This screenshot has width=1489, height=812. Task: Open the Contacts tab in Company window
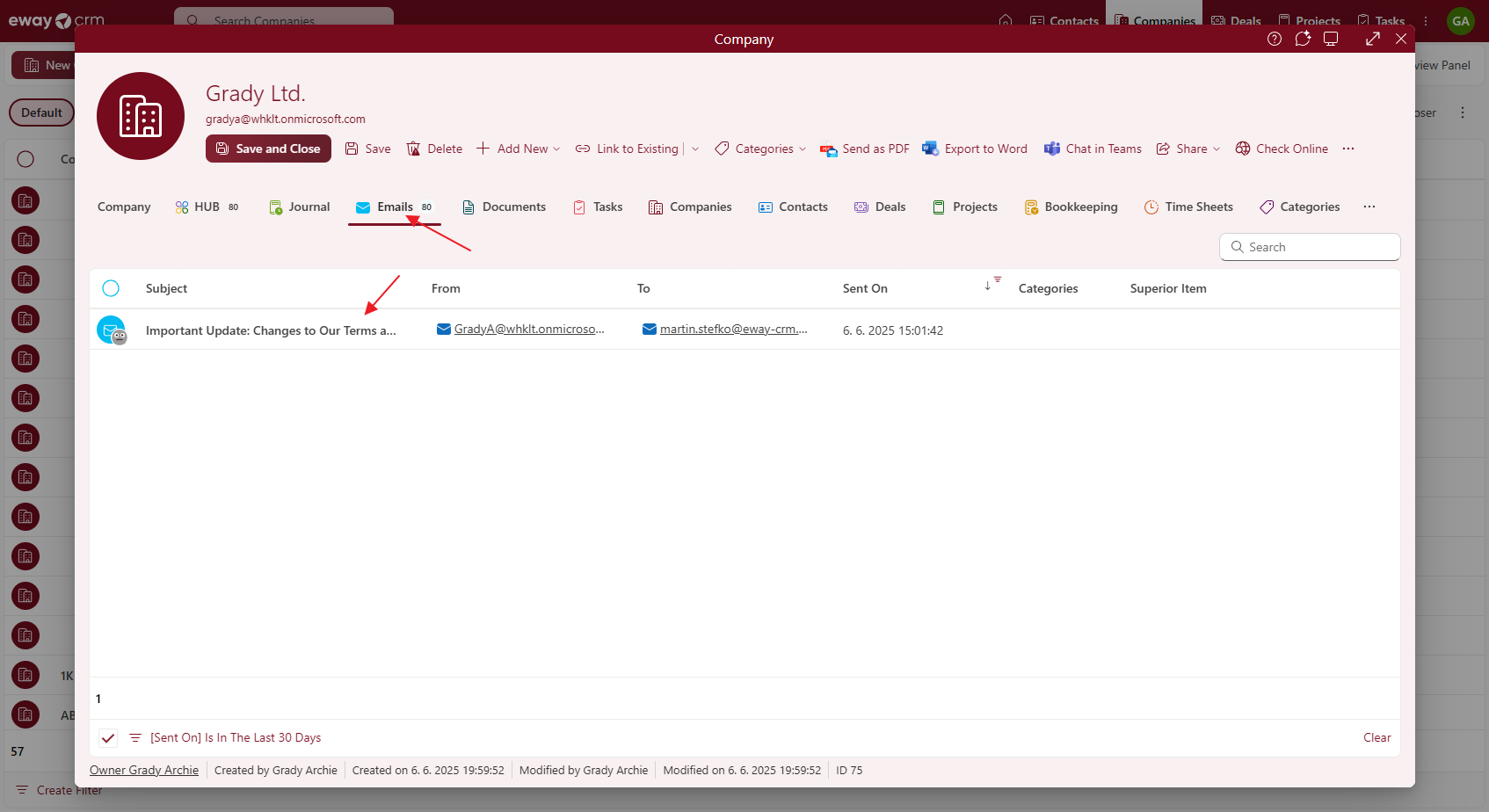coord(793,207)
